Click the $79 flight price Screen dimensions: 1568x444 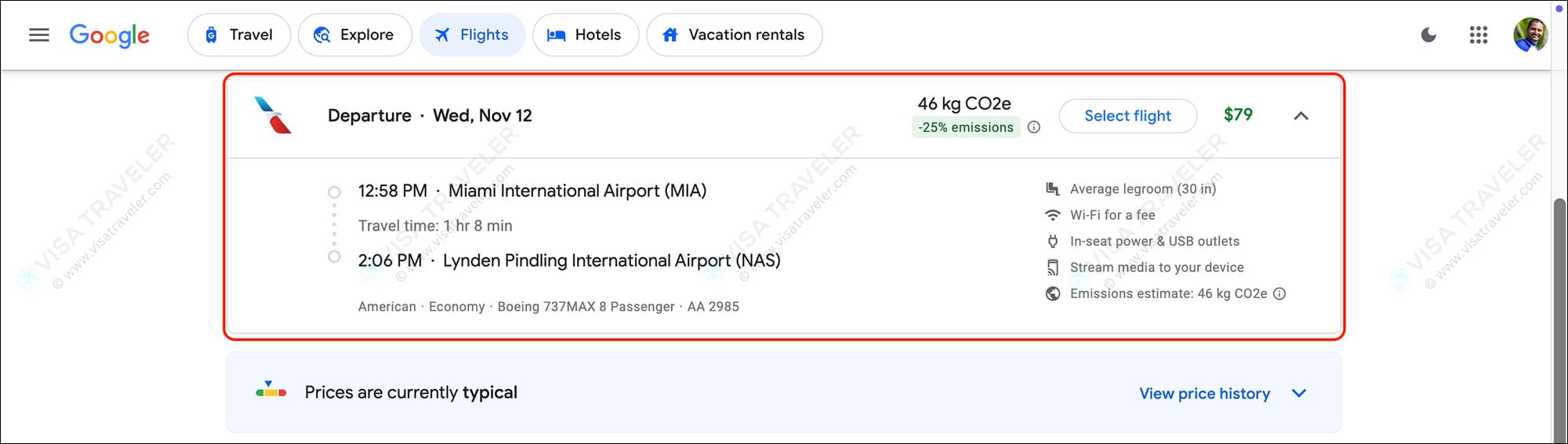pyautogui.click(x=1238, y=115)
